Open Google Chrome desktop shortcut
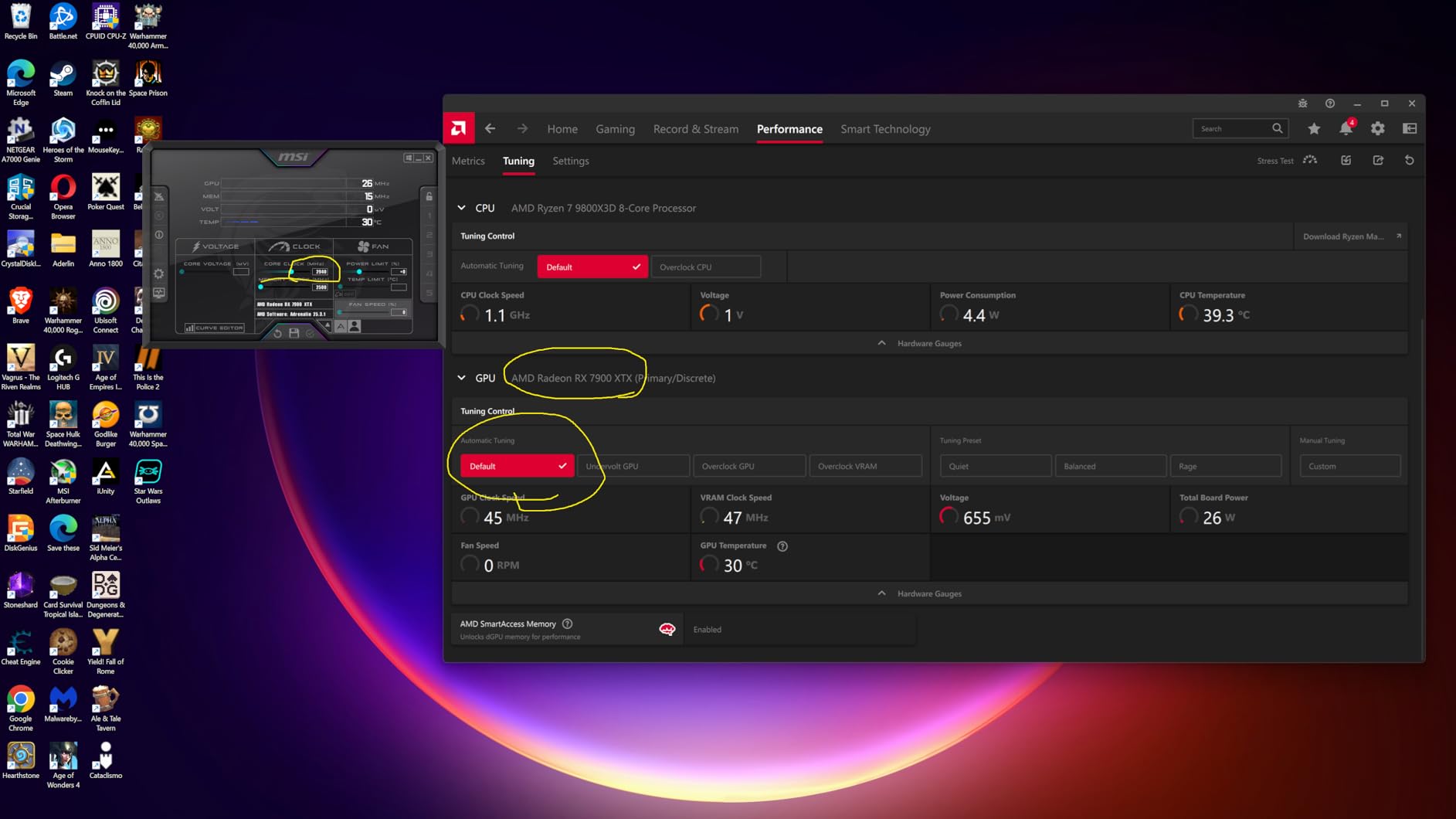This screenshot has height=819, width=1456. click(x=21, y=709)
